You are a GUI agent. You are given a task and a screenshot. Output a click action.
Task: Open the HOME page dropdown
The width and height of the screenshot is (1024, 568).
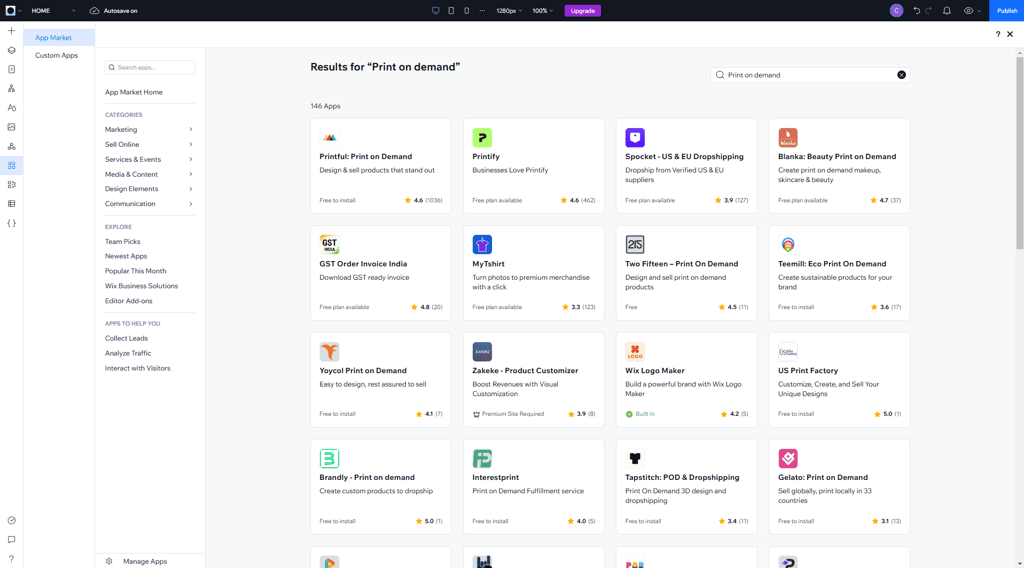[x=54, y=10]
